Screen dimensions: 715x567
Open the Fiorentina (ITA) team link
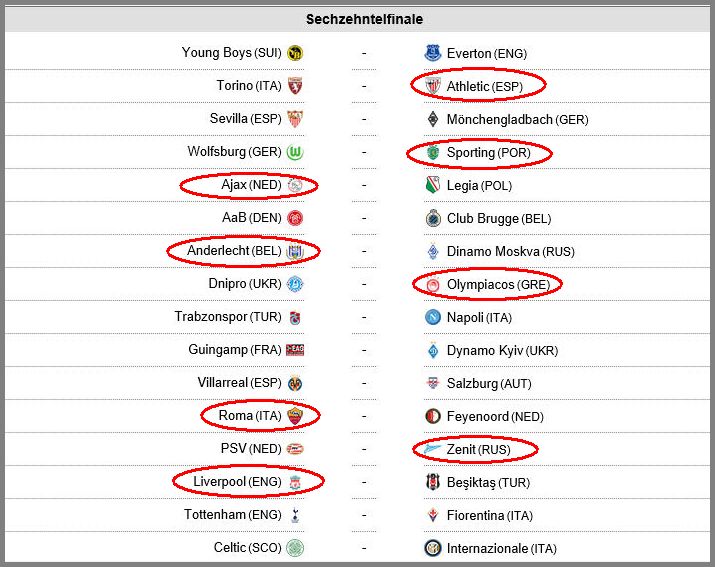pyautogui.click(x=490, y=515)
